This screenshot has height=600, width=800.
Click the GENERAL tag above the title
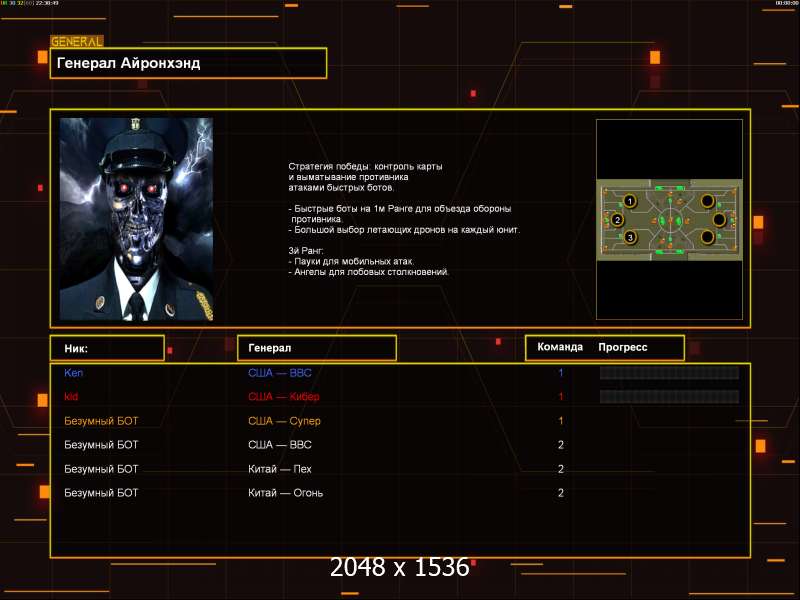tap(77, 42)
